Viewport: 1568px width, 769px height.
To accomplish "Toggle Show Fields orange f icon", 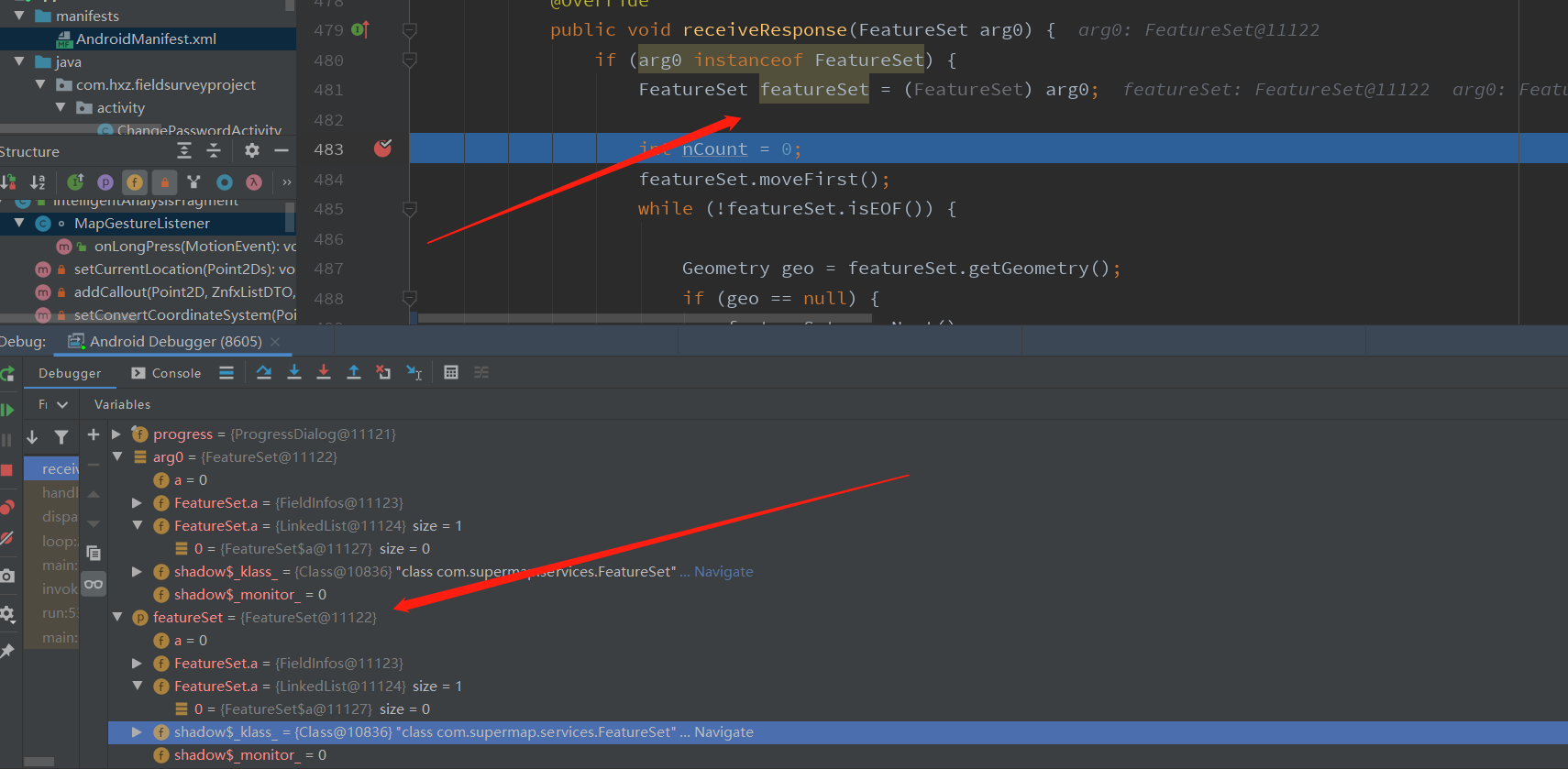I will coord(135,182).
